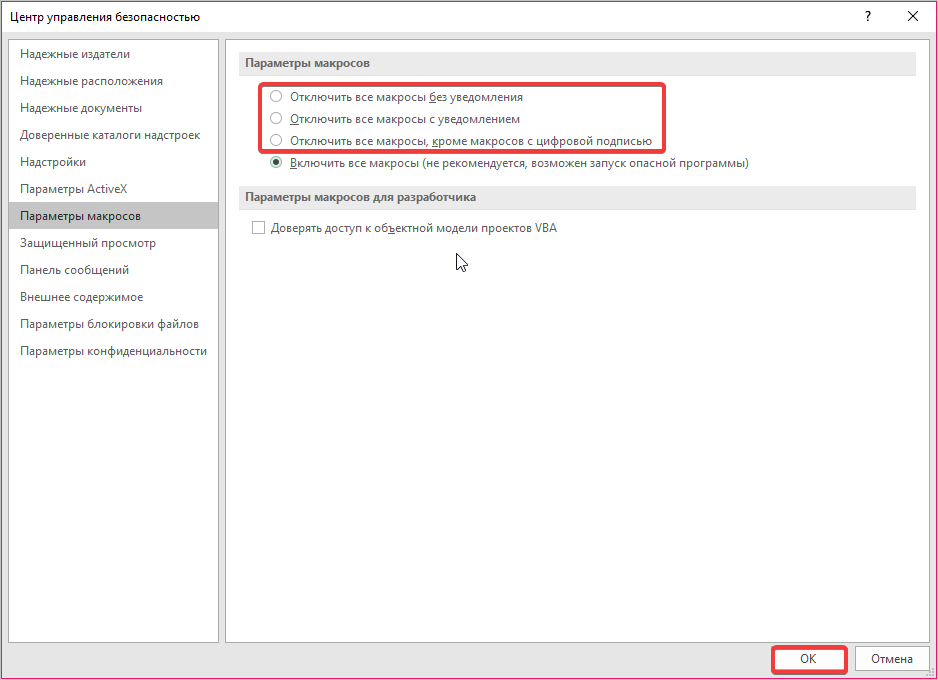Open 'Надежные расположения' section
This screenshot has width=938, height=680.
[x=91, y=81]
